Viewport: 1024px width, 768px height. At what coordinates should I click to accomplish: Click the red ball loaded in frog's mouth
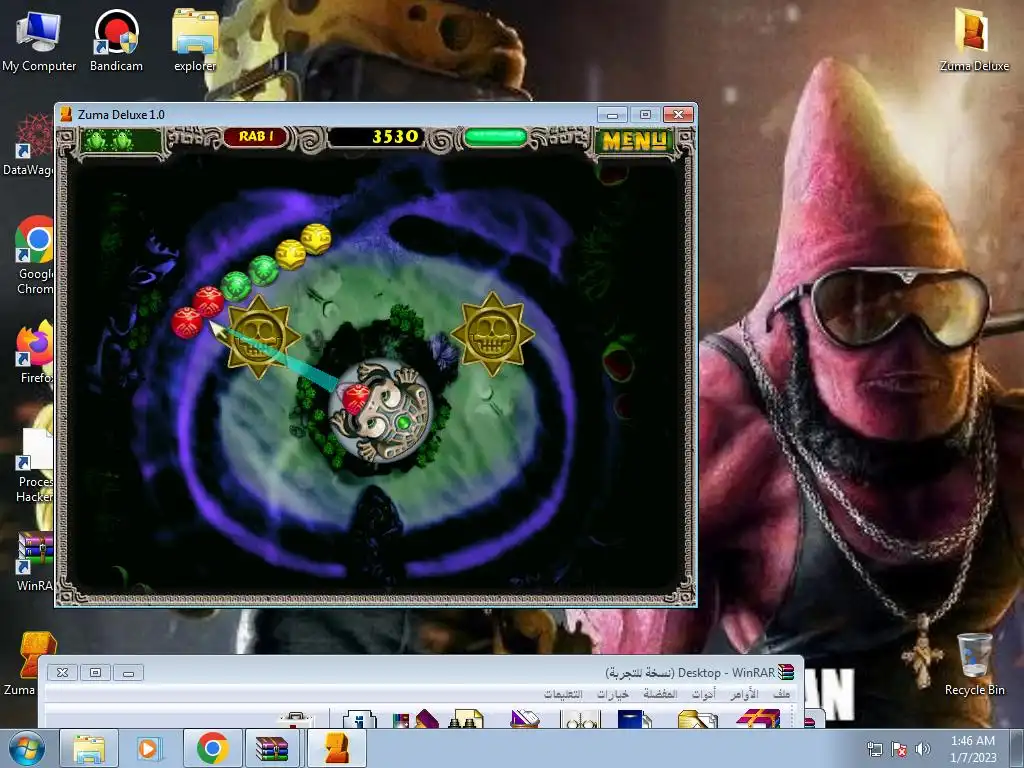[x=356, y=399]
